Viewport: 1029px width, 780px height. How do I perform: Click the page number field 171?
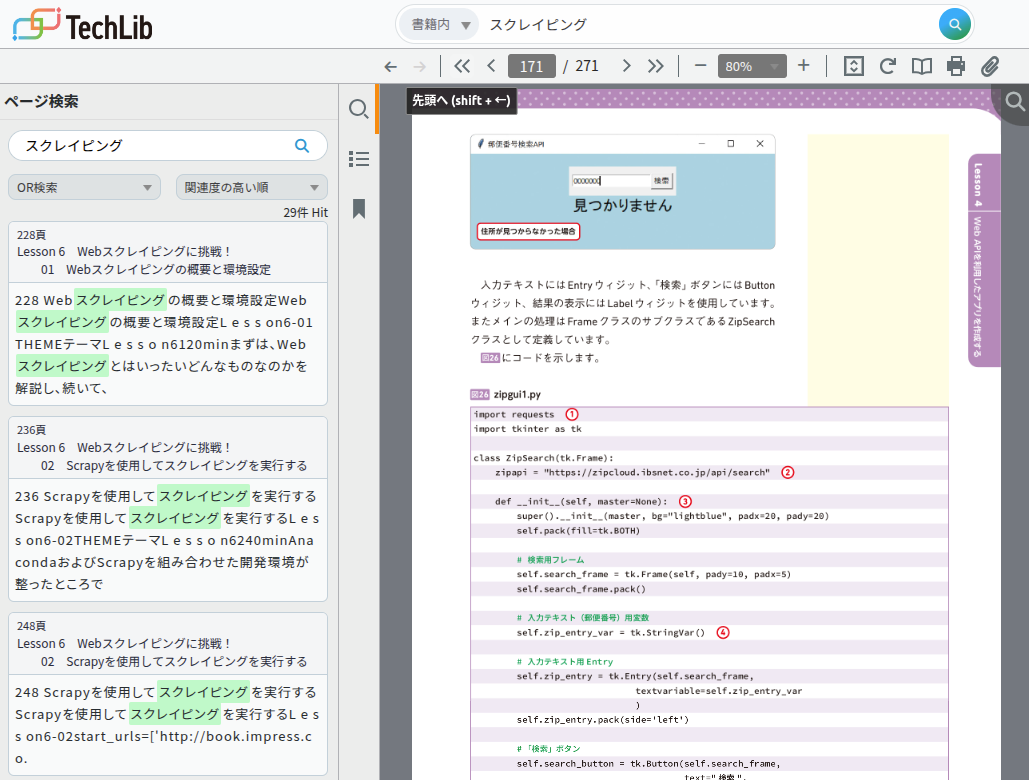[x=532, y=66]
